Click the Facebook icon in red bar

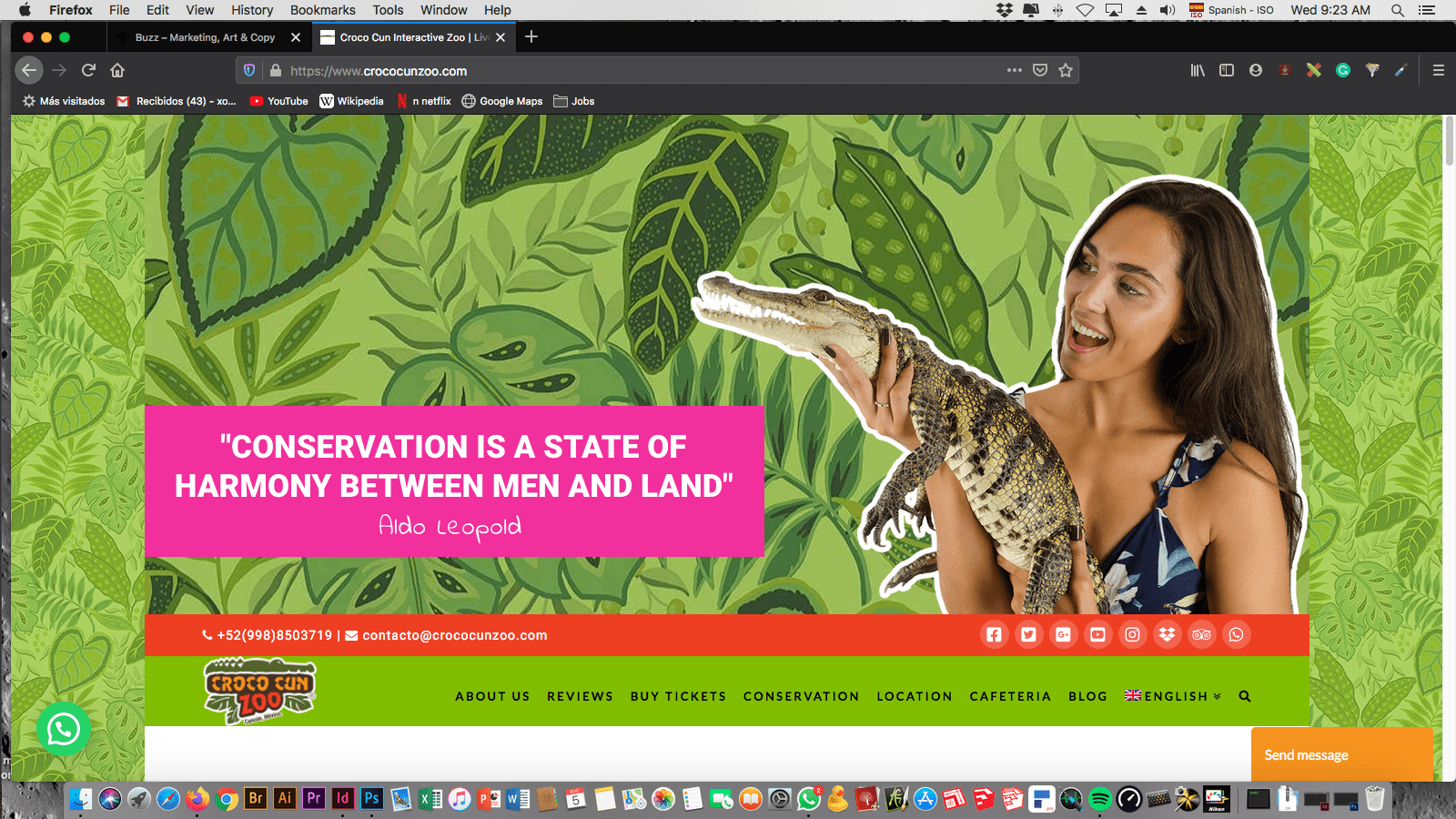994,635
